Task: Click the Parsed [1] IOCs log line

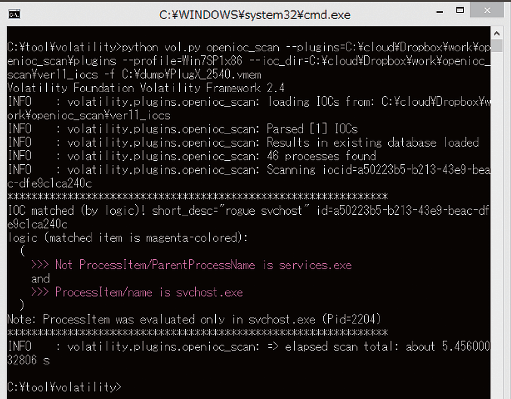Action: coord(183,129)
